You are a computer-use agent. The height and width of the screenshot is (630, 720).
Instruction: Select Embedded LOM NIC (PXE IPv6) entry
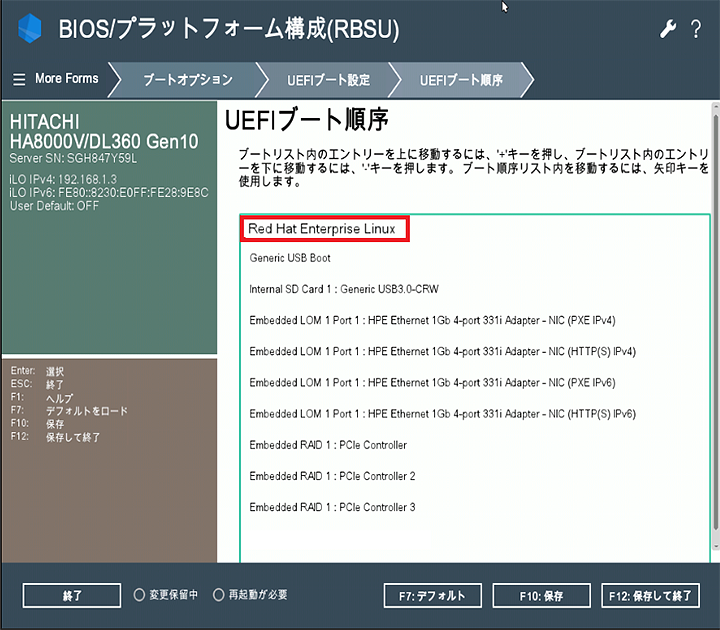[x=432, y=383]
